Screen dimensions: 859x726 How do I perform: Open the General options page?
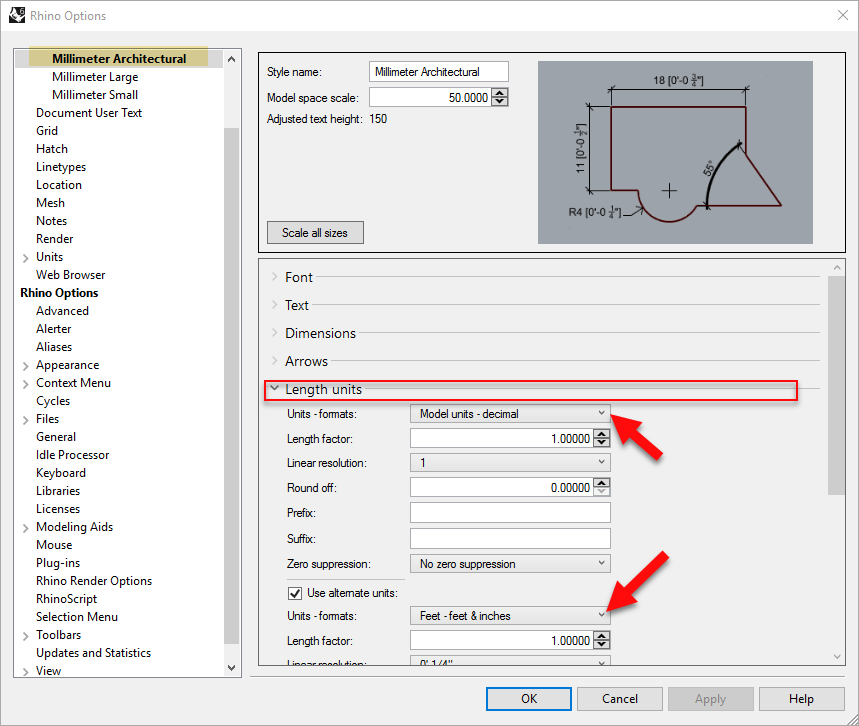click(x=56, y=437)
